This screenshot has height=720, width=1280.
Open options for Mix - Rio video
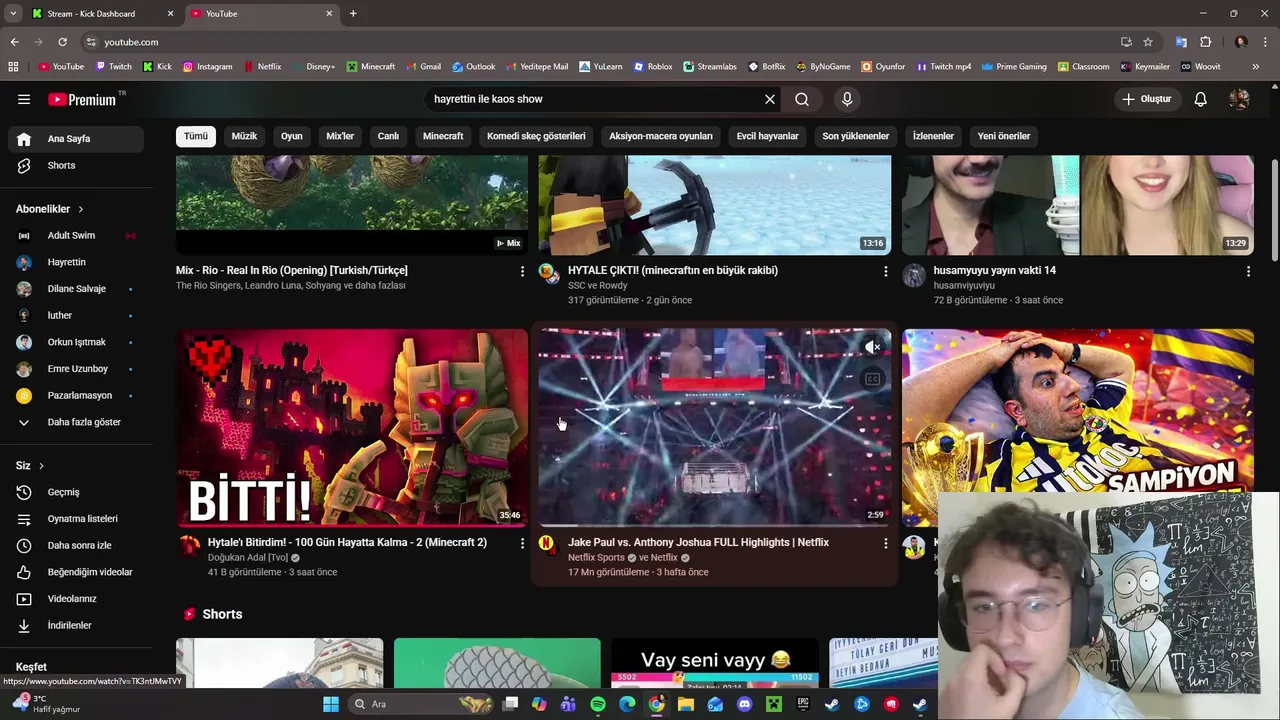point(522,271)
